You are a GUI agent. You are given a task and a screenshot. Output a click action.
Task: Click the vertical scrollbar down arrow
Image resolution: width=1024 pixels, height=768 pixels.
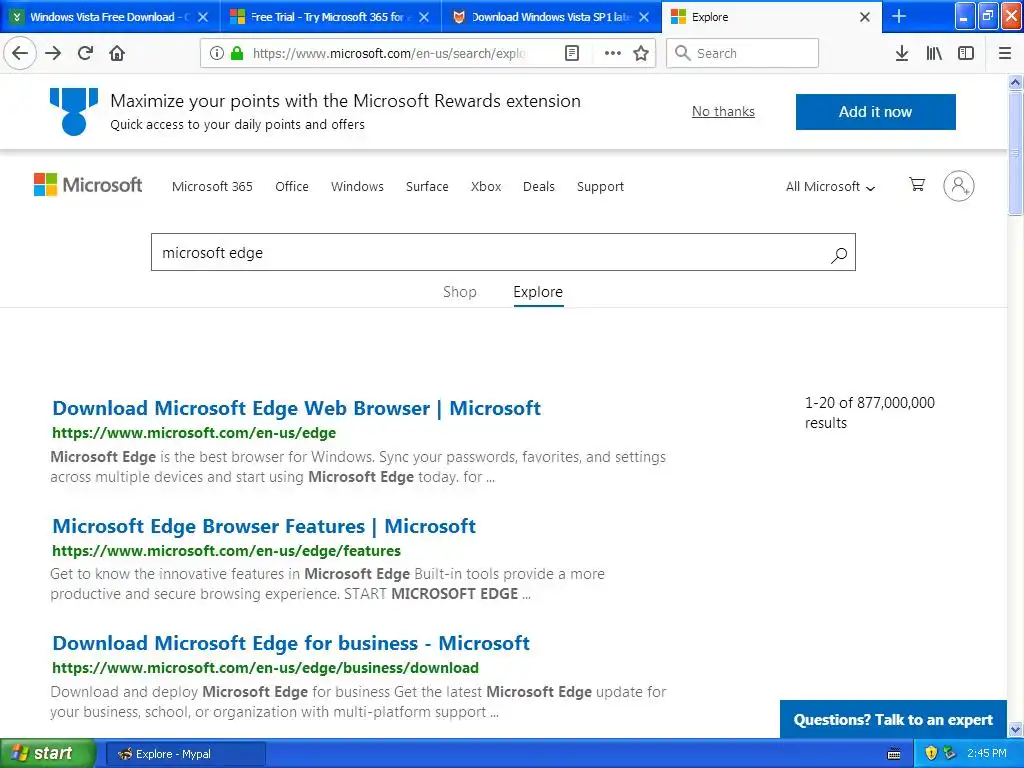1015,729
